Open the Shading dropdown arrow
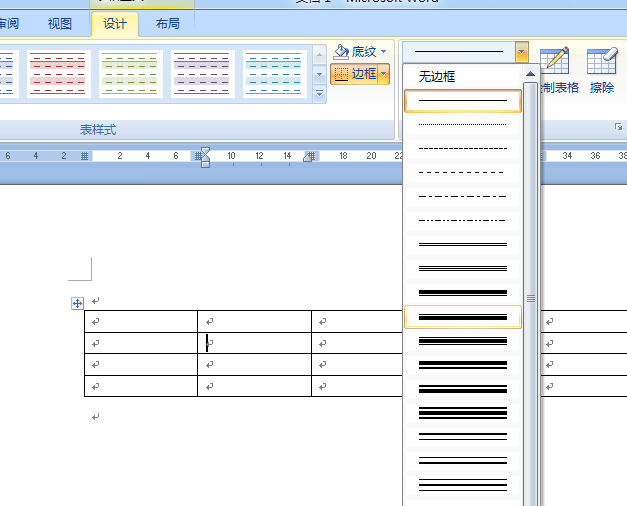Viewport: 627px width, 506px height. pos(383,52)
